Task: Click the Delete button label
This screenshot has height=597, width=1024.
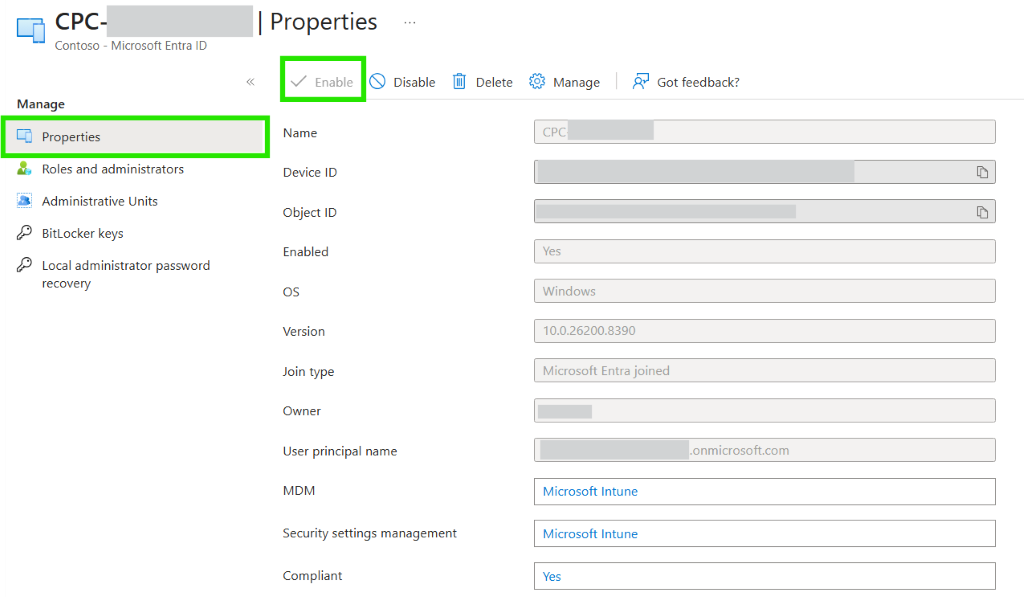Action: click(494, 82)
